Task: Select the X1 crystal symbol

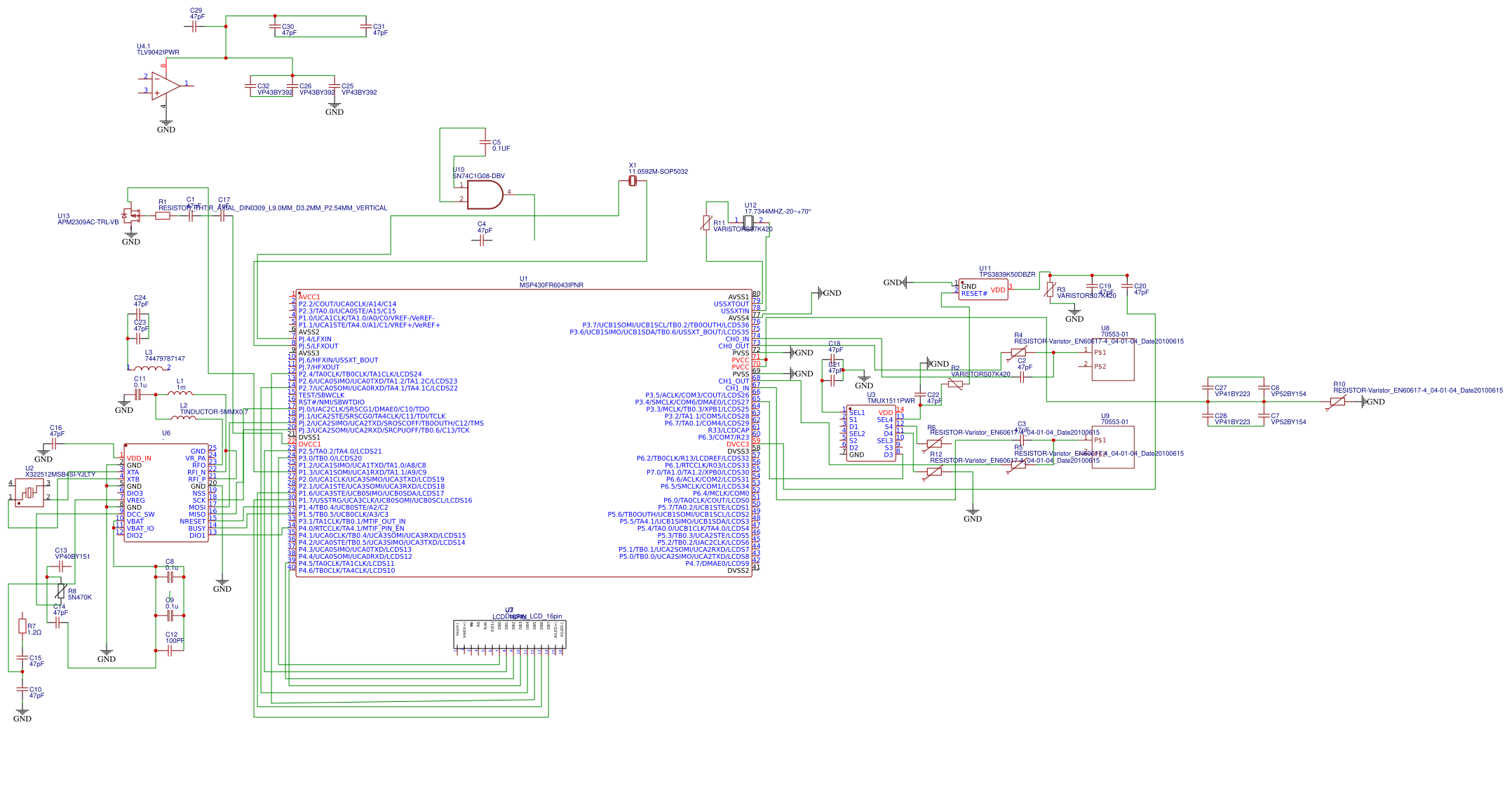Action: click(x=633, y=181)
